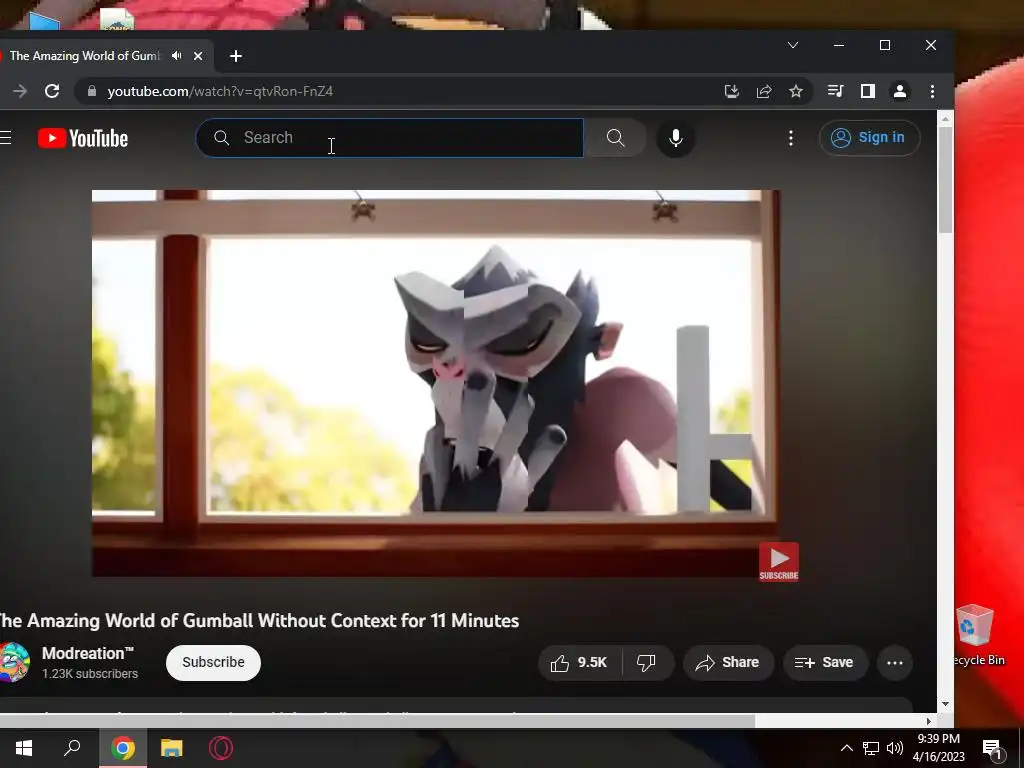Show hidden system tray icons
The width and height of the screenshot is (1024, 768).
pyautogui.click(x=846, y=748)
